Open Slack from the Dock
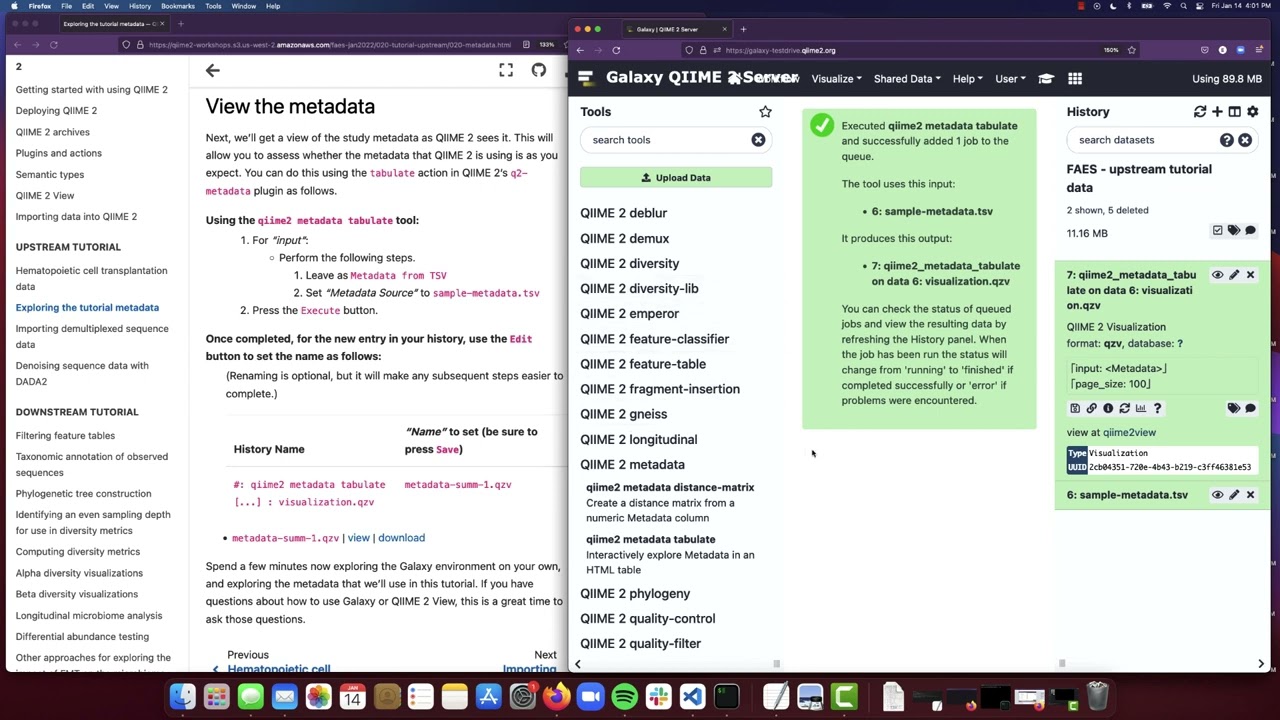The height and width of the screenshot is (720, 1280). pos(659,696)
